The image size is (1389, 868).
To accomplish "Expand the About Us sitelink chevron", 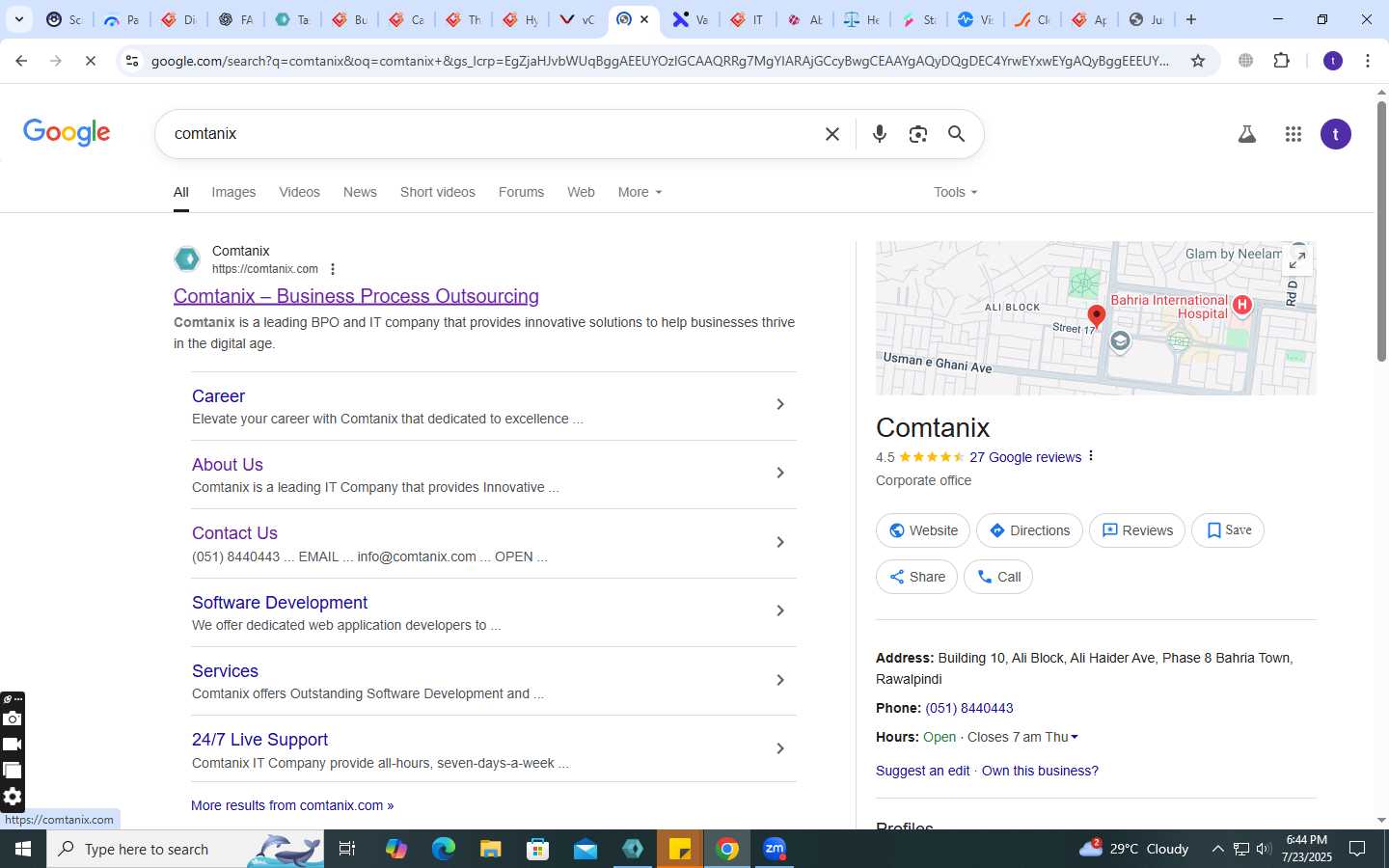I will [780, 473].
